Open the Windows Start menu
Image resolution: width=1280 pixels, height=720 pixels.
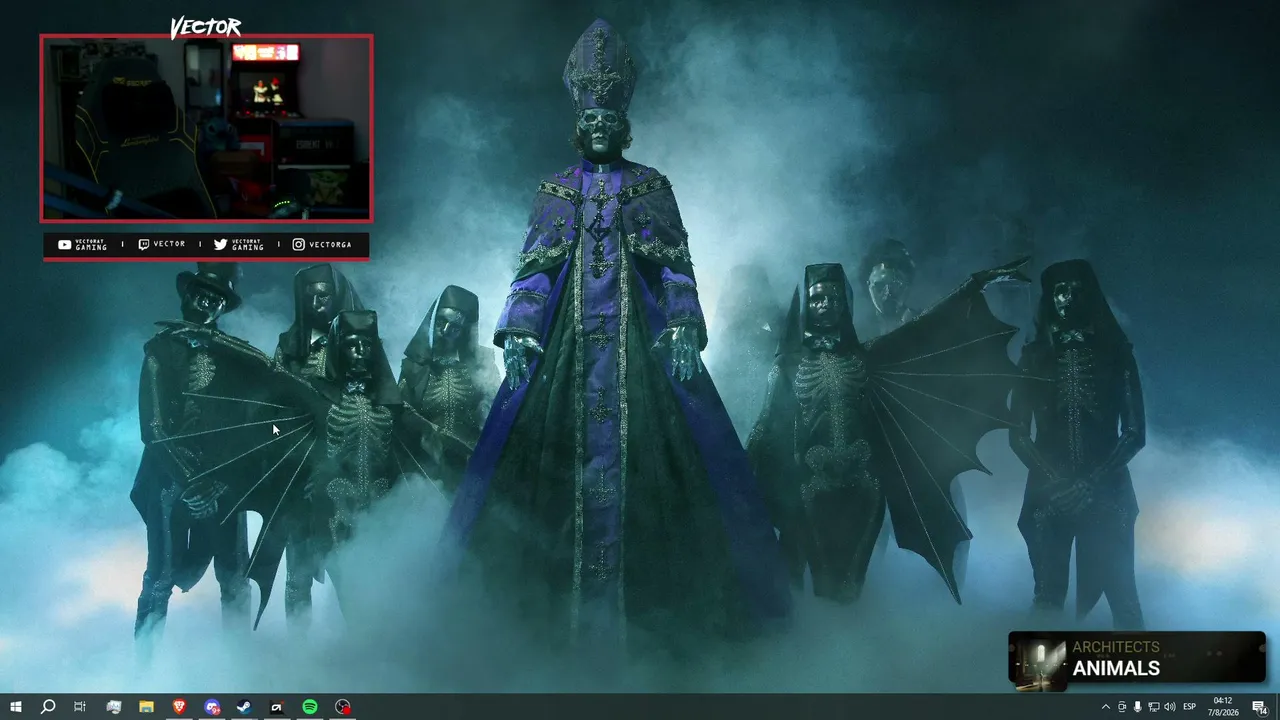(x=16, y=707)
